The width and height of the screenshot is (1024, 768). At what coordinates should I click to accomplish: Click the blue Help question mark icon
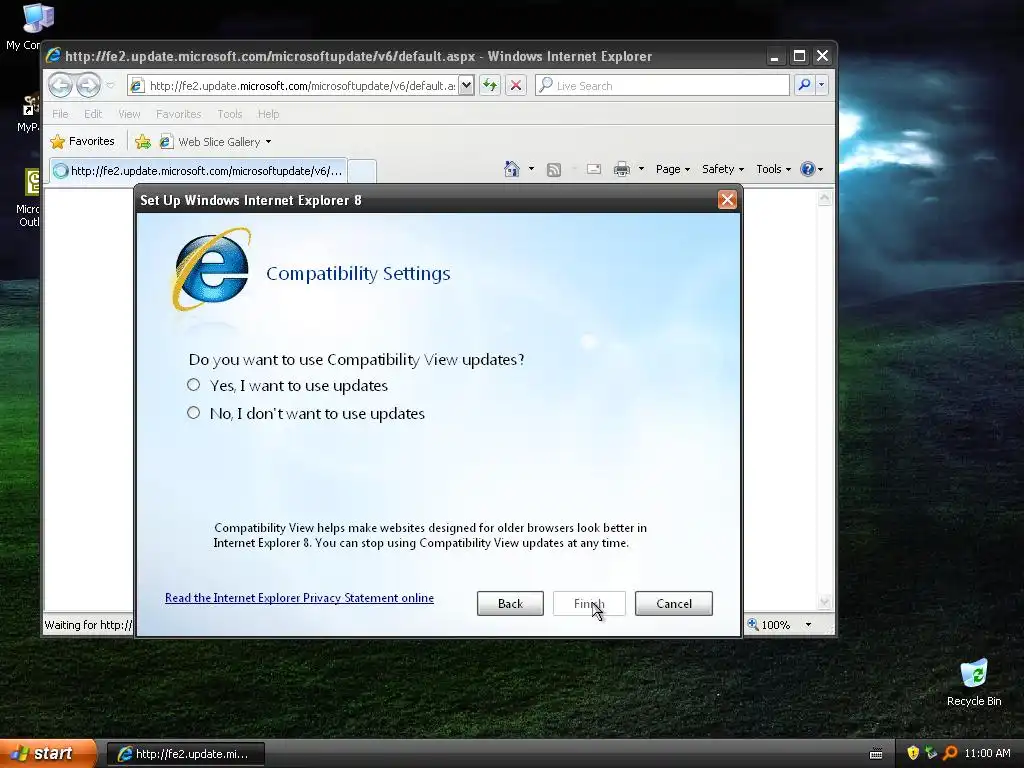(808, 169)
